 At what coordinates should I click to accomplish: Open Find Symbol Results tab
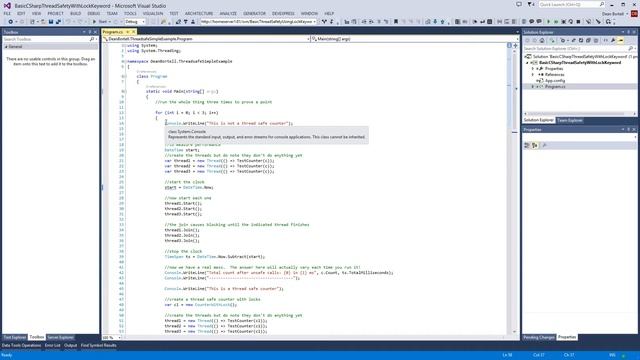98,346
